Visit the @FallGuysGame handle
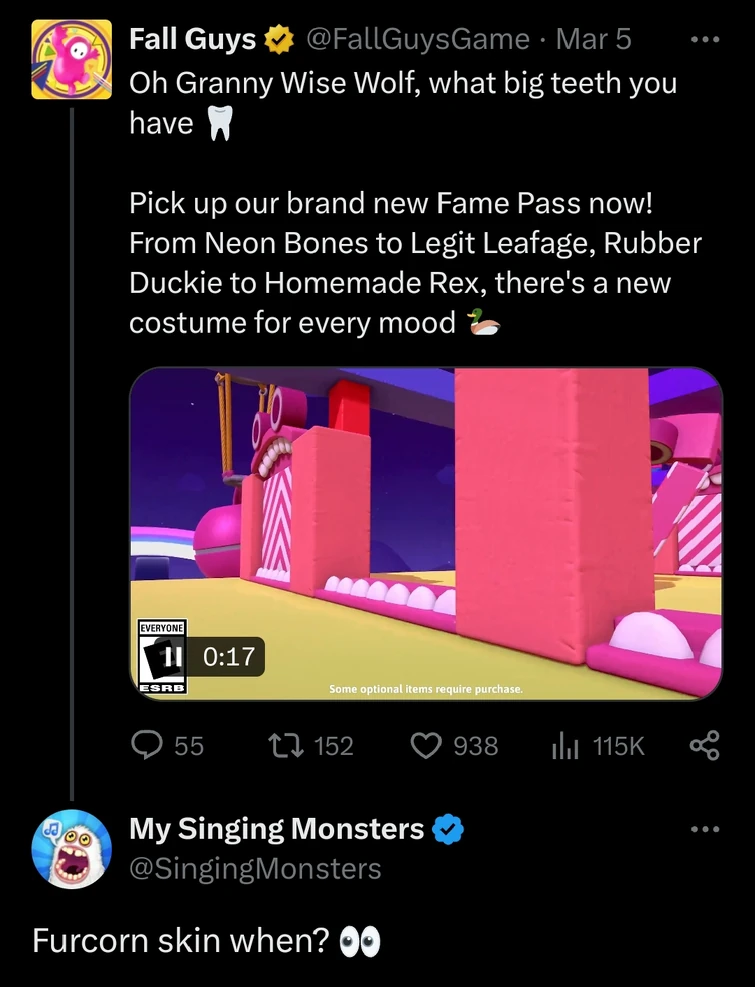Viewport: 755px width, 987px height. [x=417, y=40]
